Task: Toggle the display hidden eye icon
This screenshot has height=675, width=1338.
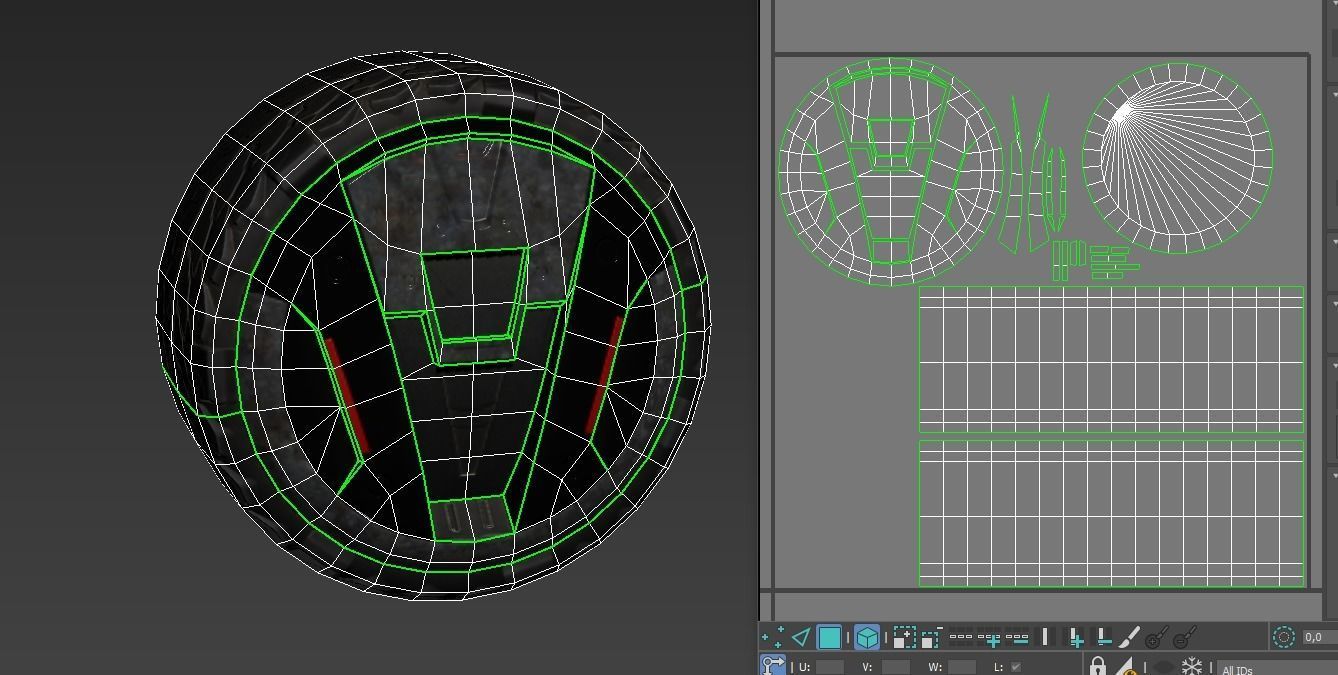Action: tap(1164, 667)
